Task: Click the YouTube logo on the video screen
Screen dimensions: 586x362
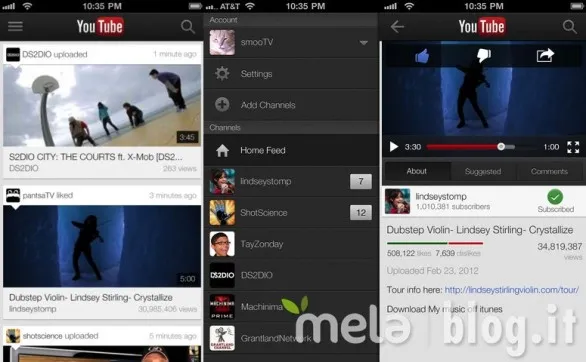Action: pos(482,27)
